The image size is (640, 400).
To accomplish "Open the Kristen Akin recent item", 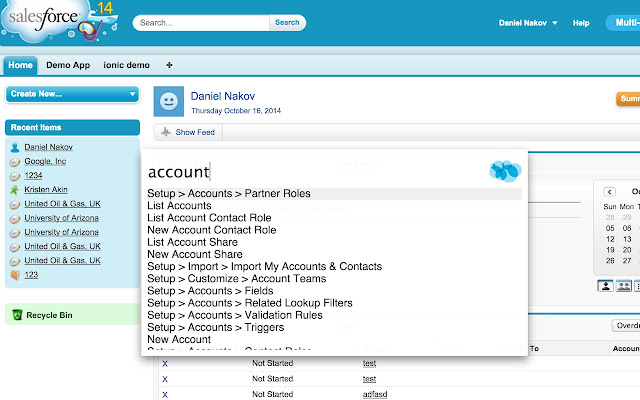I will [x=46, y=189].
